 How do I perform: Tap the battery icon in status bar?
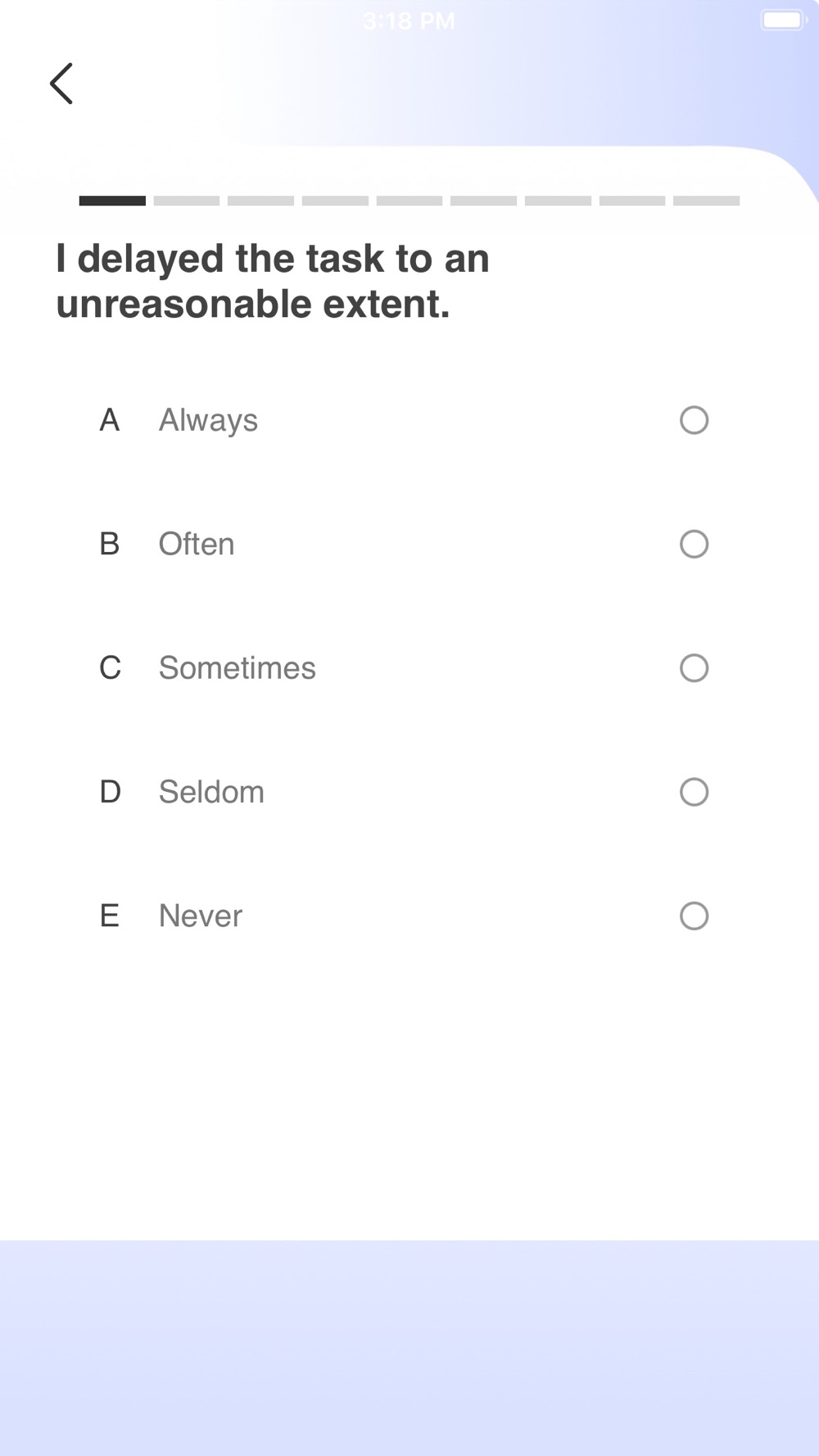tap(783, 20)
